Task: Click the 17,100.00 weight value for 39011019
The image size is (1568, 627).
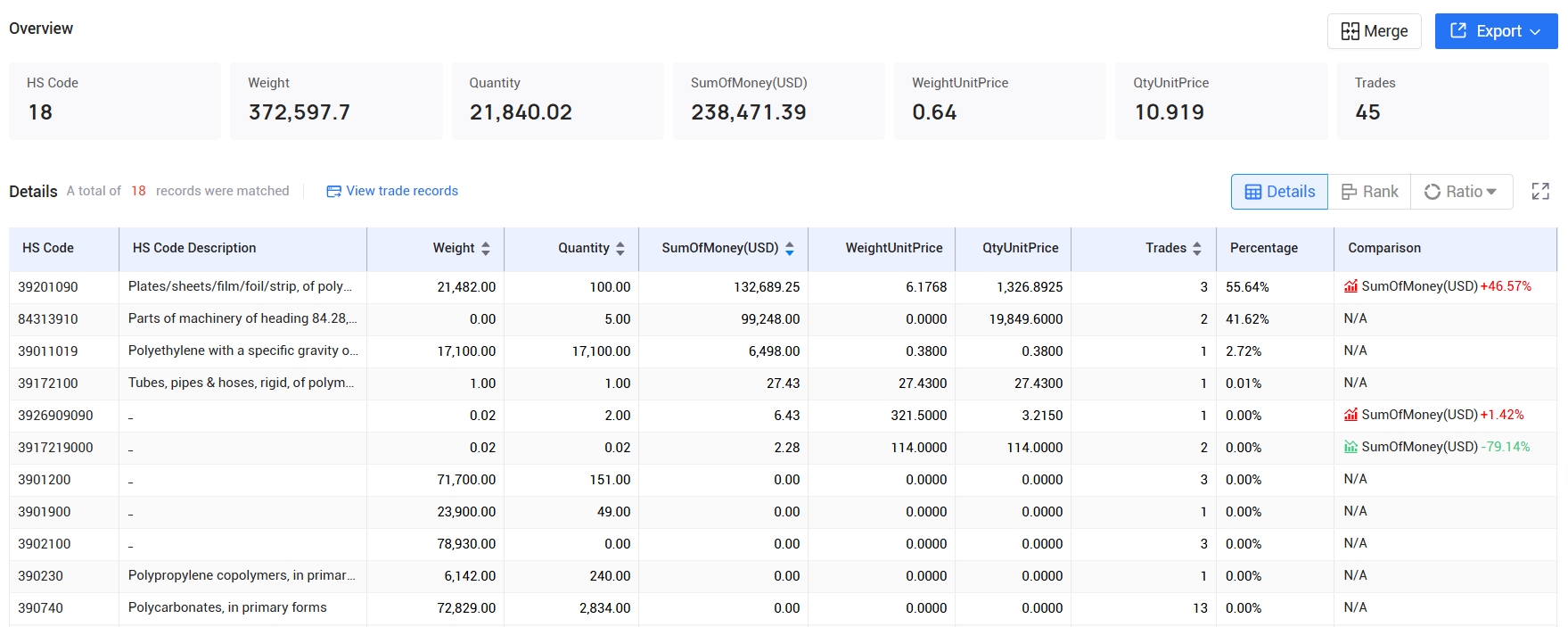Action: click(466, 351)
